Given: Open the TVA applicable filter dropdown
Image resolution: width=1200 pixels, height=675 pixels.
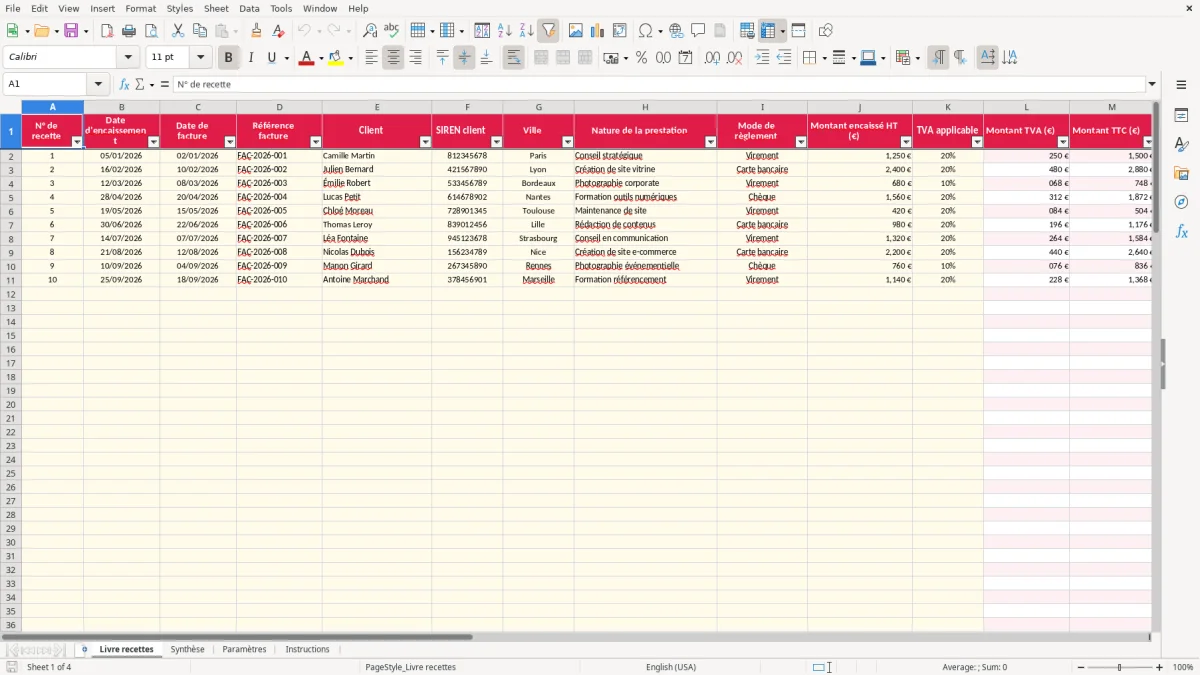Looking at the screenshot, I should [977, 142].
